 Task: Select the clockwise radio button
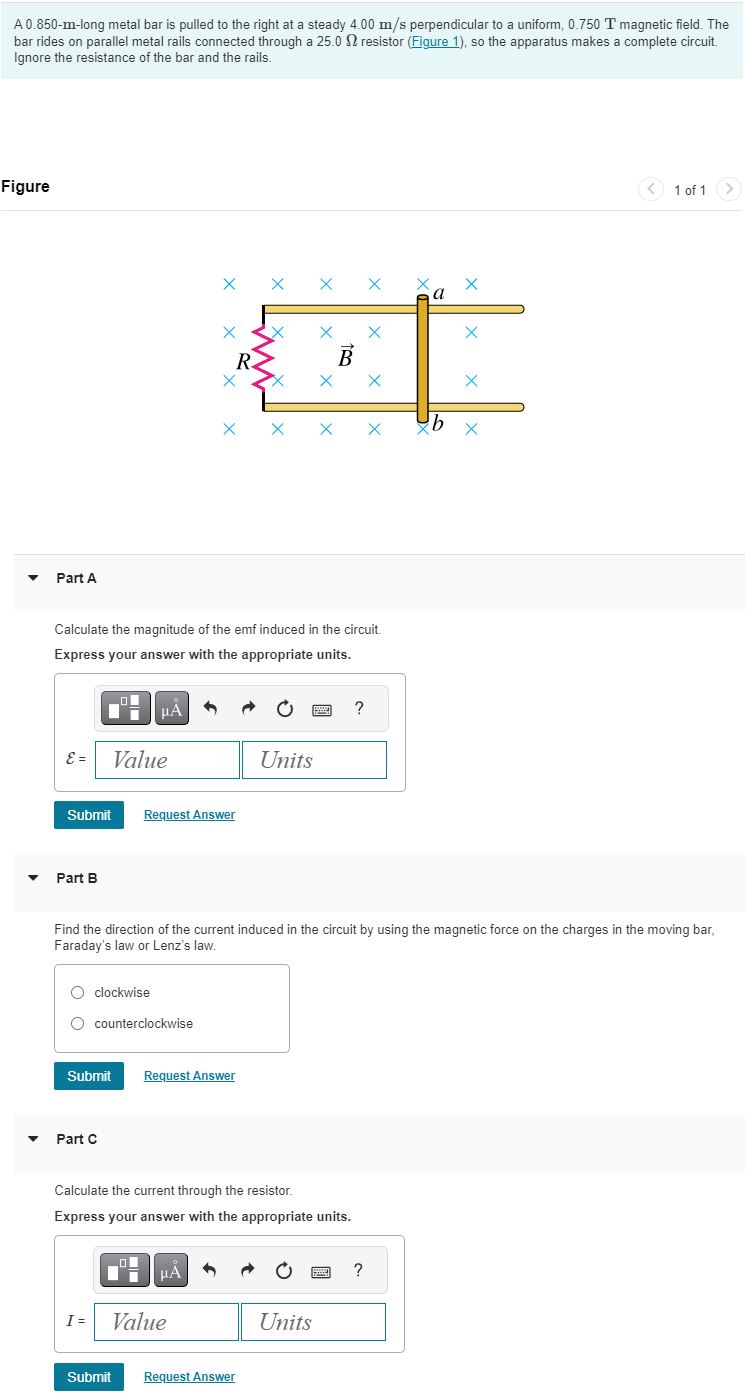click(77, 992)
